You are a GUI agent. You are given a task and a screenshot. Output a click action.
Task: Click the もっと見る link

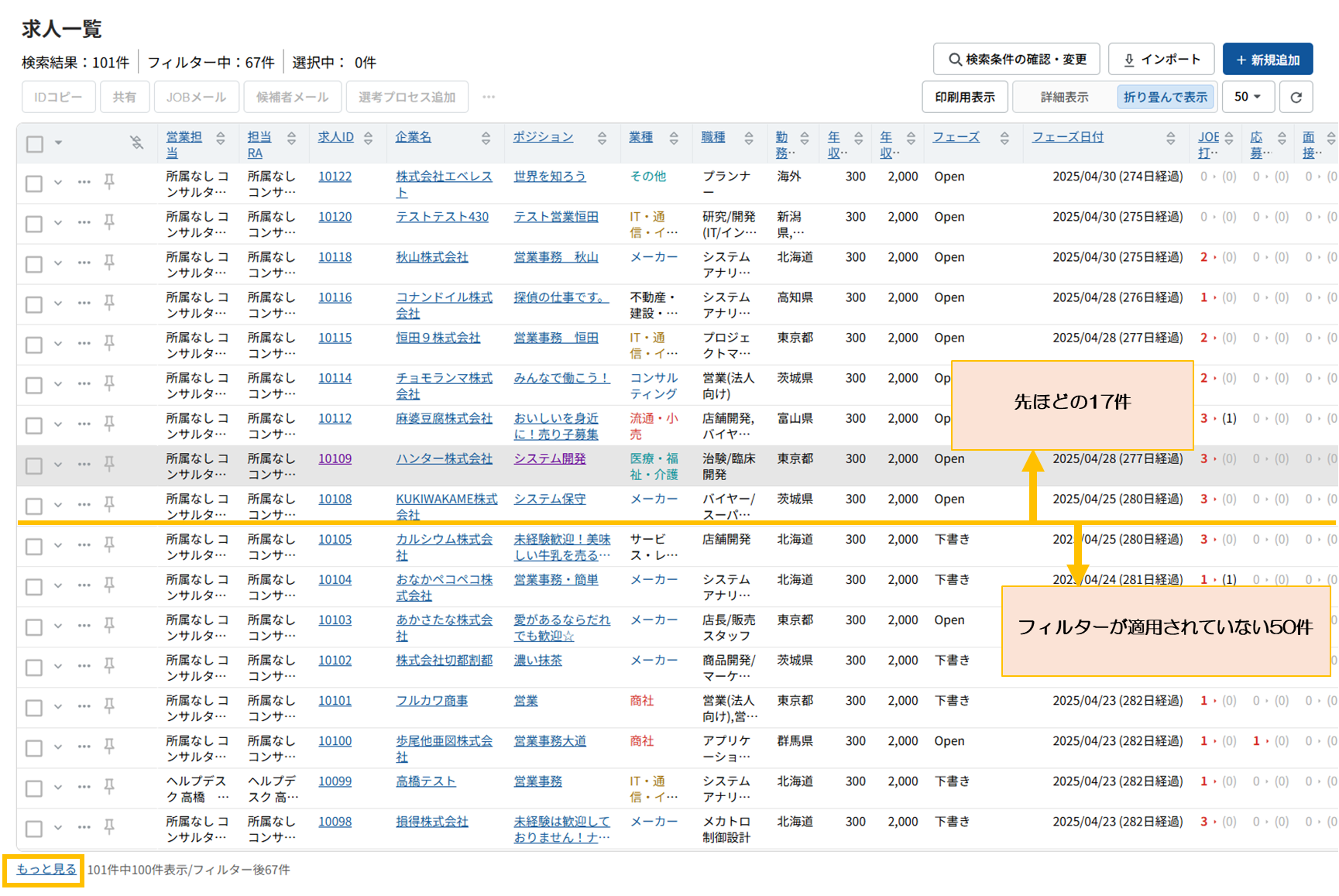pos(46,870)
